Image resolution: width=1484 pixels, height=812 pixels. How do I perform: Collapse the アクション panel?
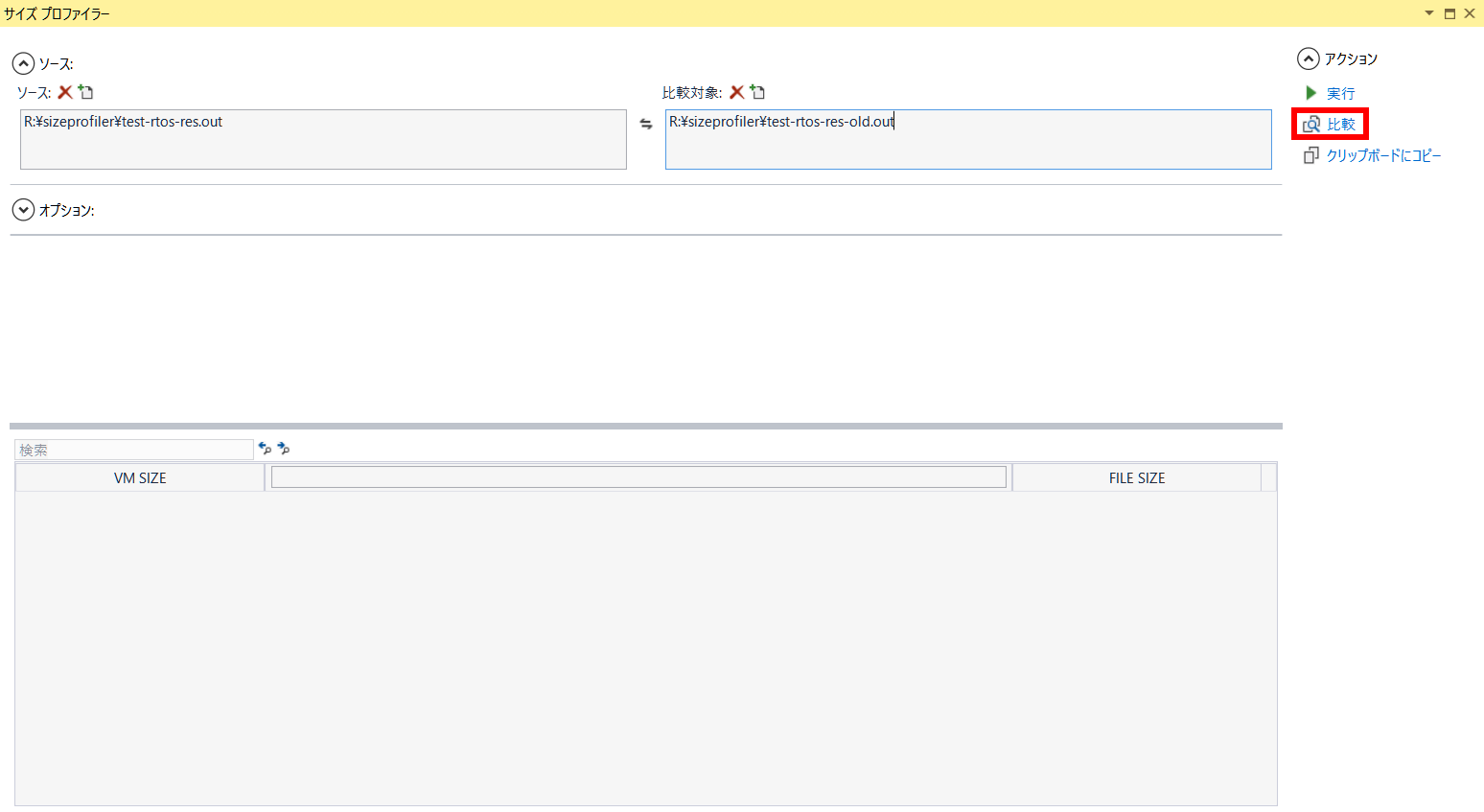(1309, 59)
